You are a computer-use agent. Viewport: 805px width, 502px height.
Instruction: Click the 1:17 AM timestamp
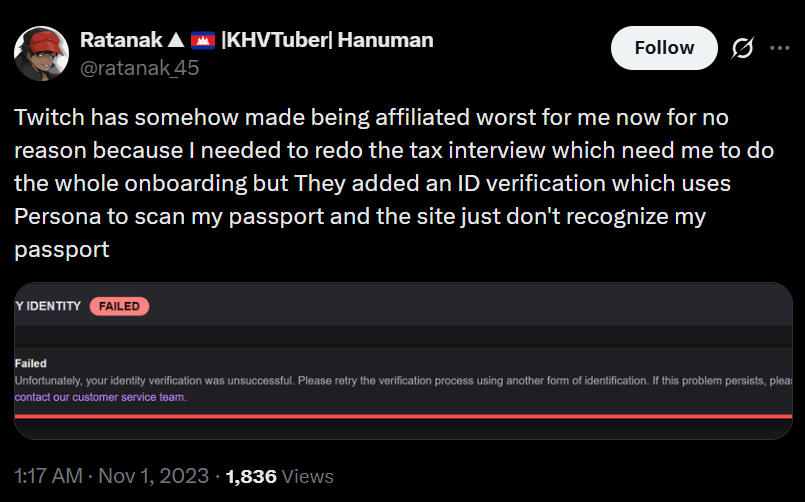[x=47, y=476]
